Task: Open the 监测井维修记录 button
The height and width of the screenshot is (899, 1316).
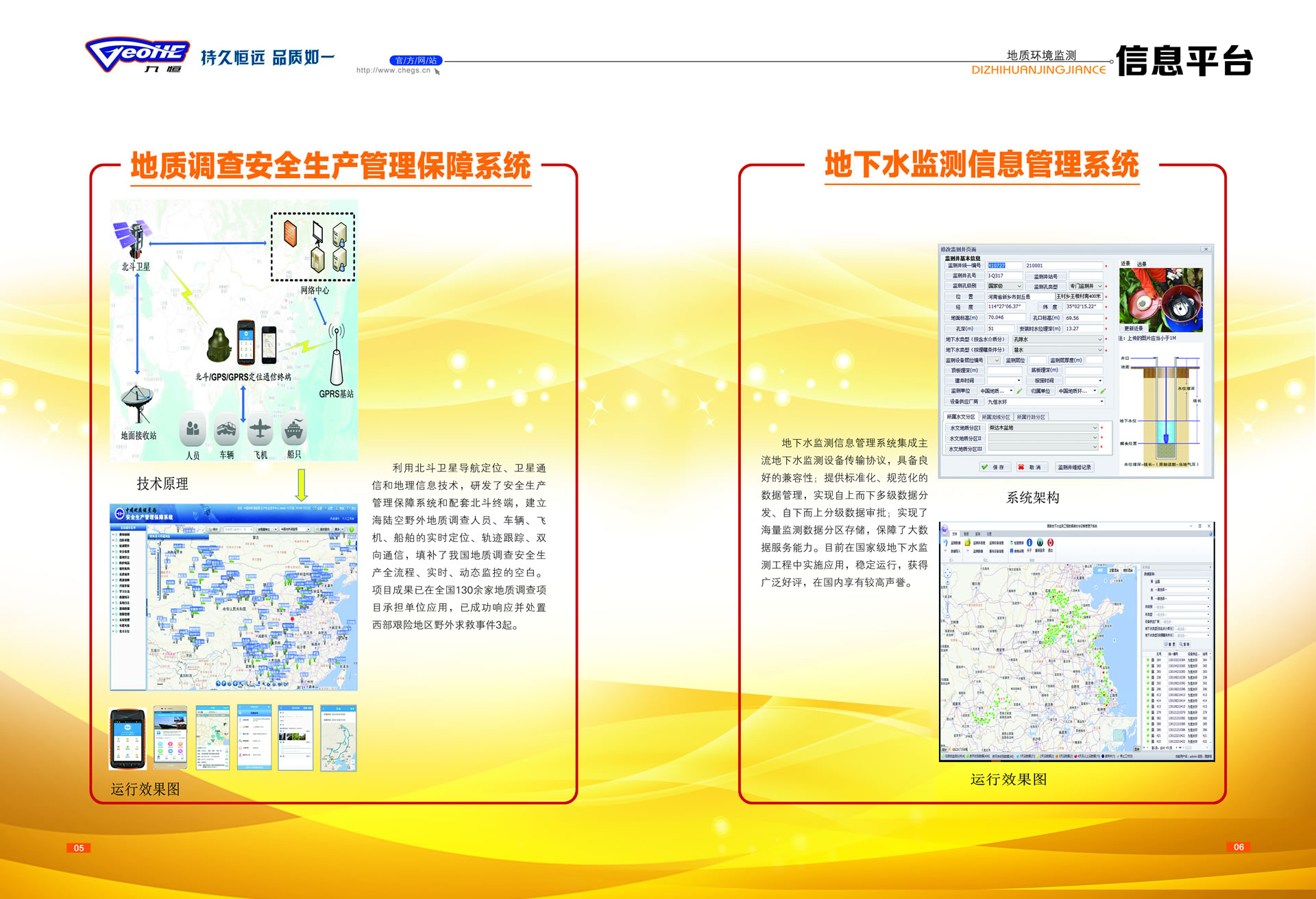Action: [1075, 467]
